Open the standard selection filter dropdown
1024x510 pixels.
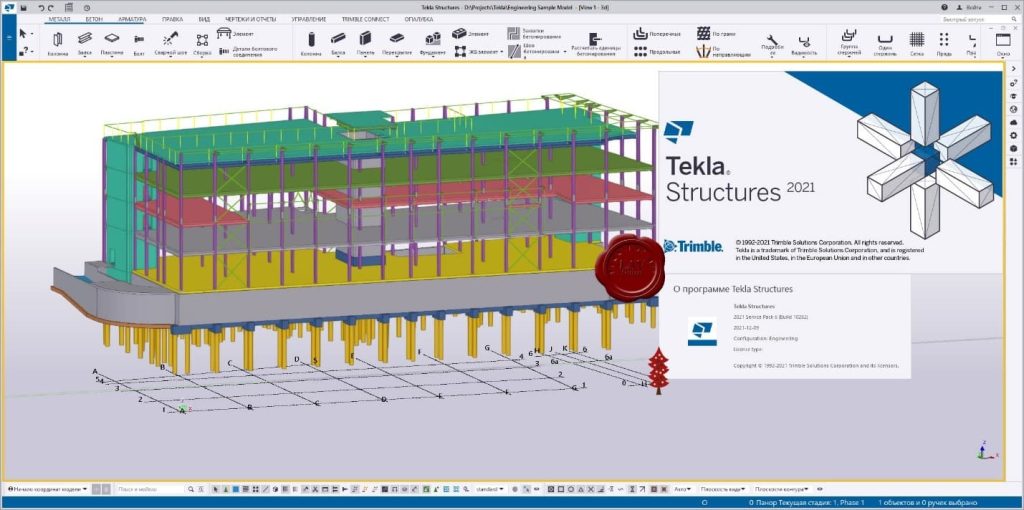point(490,489)
